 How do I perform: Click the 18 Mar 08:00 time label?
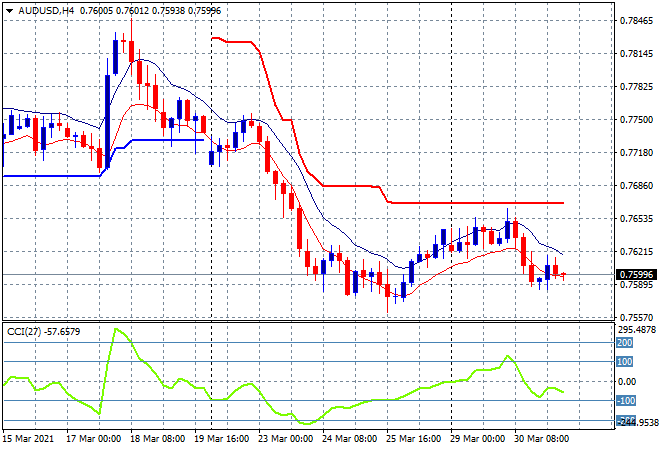pyautogui.click(x=160, y=439)
